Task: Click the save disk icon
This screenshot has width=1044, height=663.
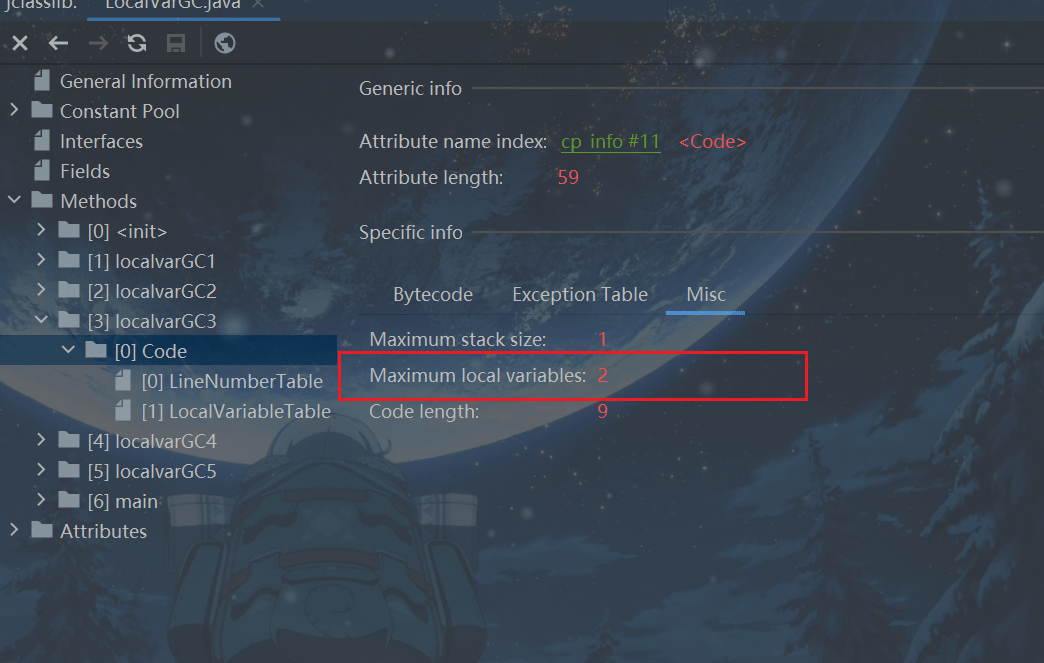Action: tap(176, 43)
